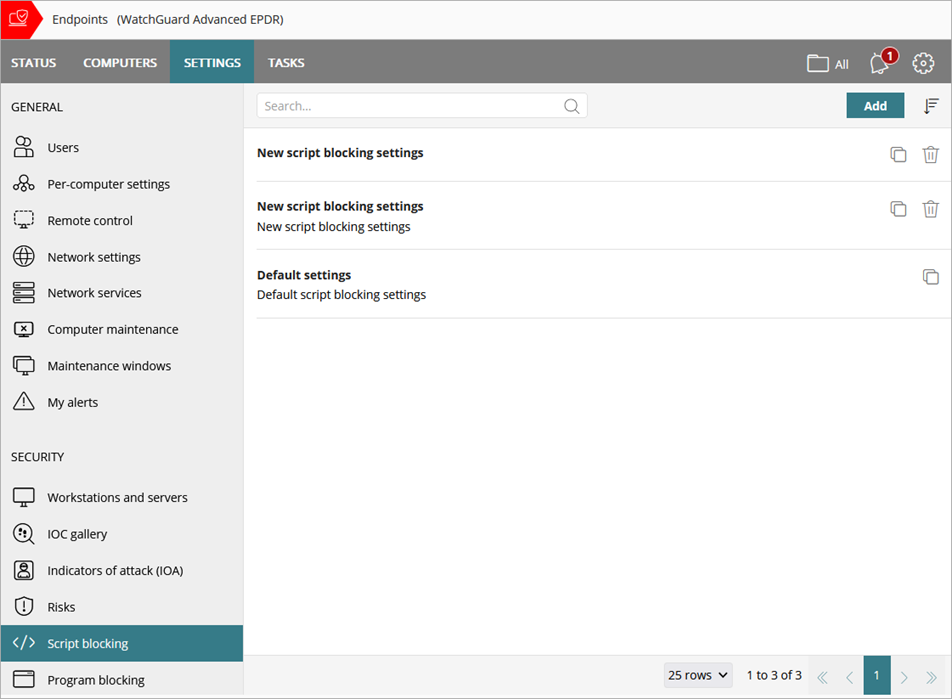This screenshot has height=699, width=952.
Task: Open the sort options icon
Action: coord(931,105)
